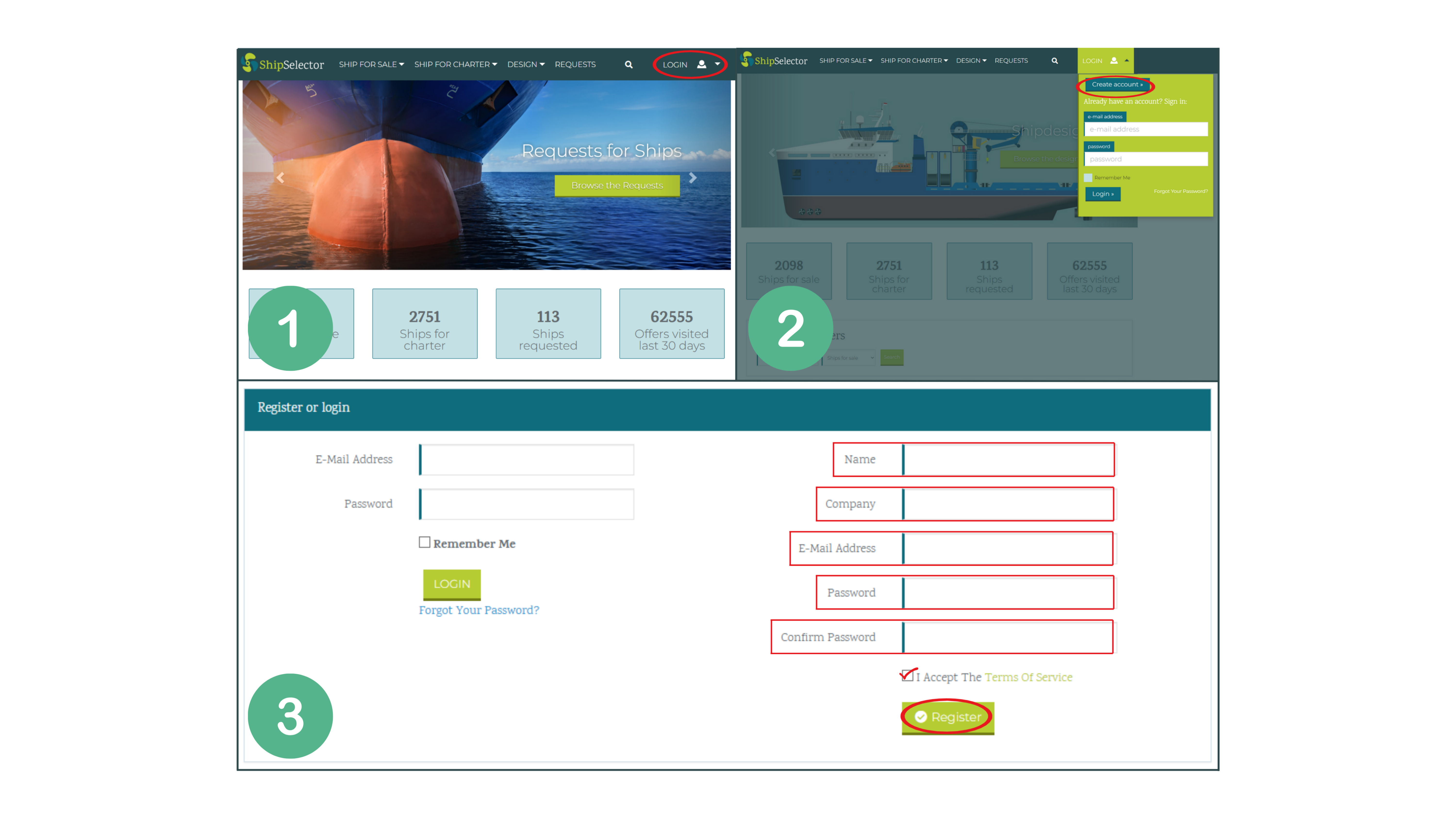The width and height of the screenshot is (1456, 819).
Task: Open the Terms Of Service link
Action: coord(1028,677)
